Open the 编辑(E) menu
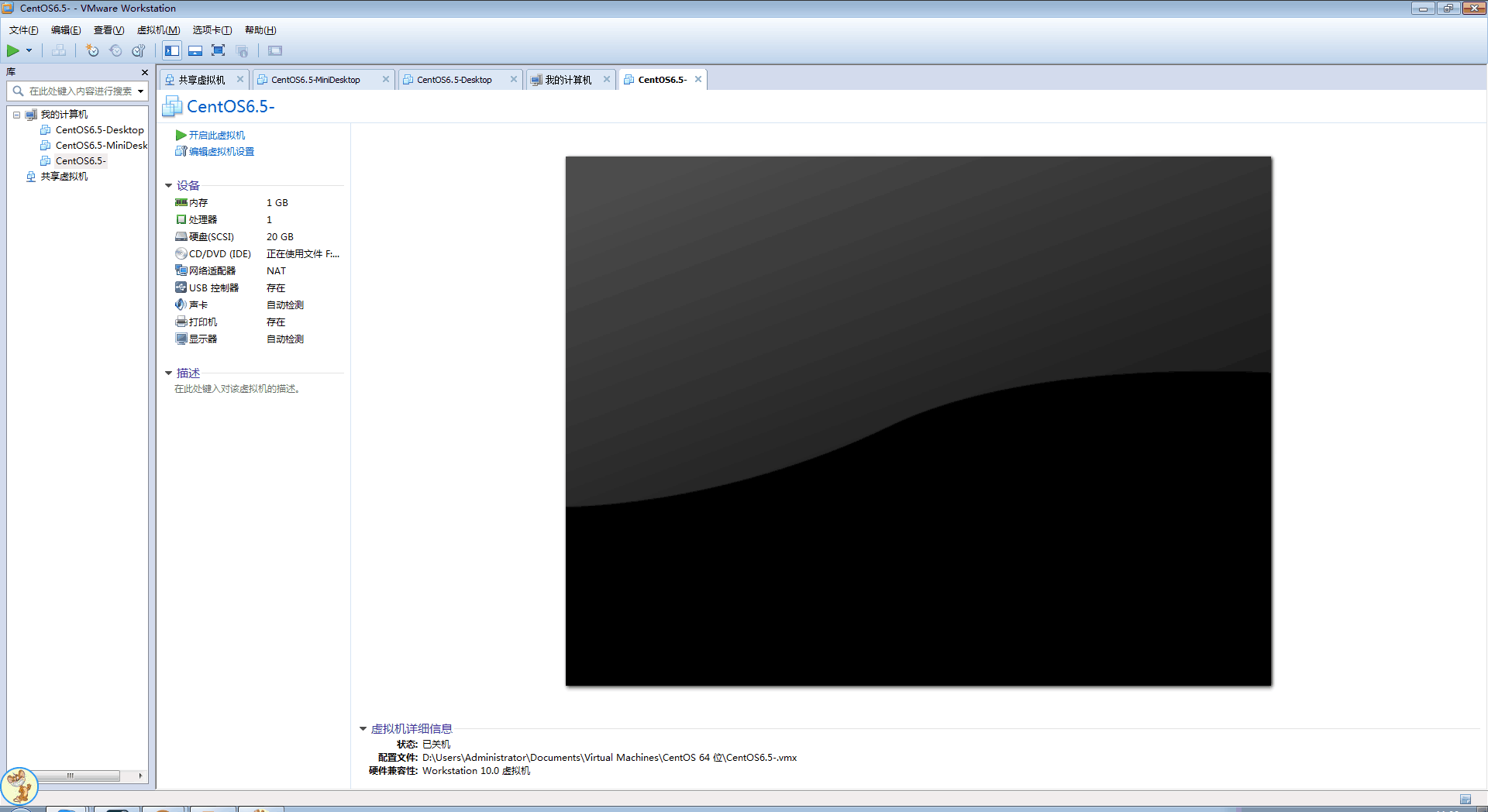 (66, 30)
